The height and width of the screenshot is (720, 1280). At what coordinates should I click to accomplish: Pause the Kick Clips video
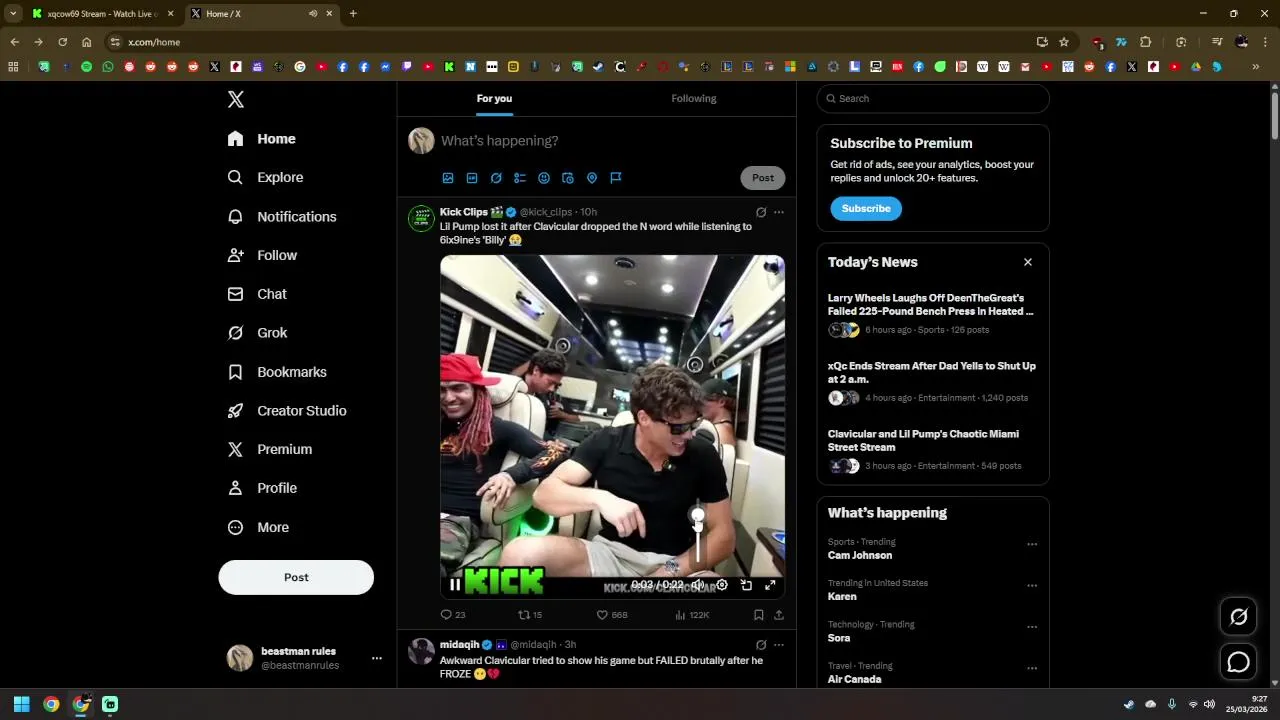(455, 585)
